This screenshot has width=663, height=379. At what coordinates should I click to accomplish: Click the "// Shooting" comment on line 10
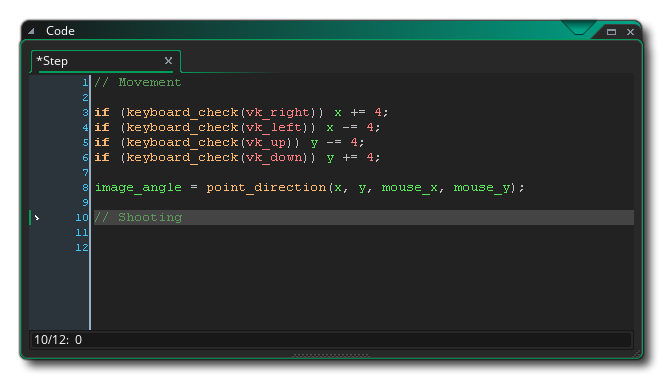coord(138,217)
